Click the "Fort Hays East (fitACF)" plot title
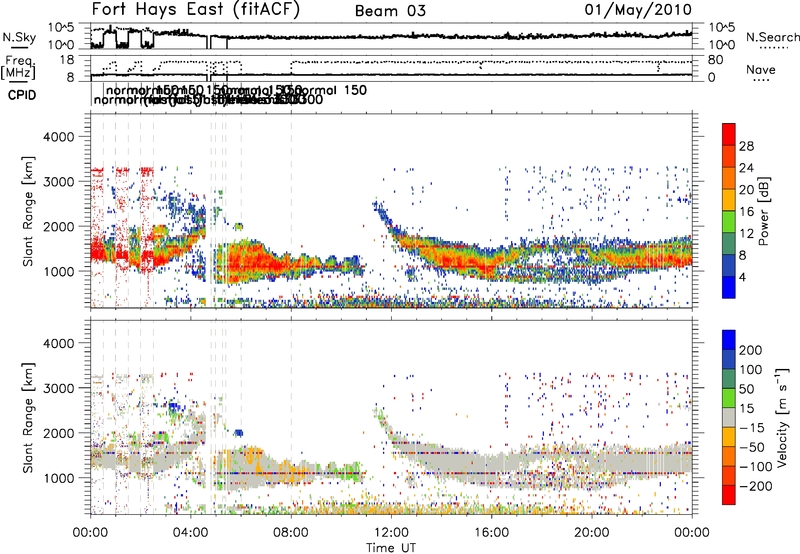This screenshot has width=800, height=554. [x=196, y=10]
